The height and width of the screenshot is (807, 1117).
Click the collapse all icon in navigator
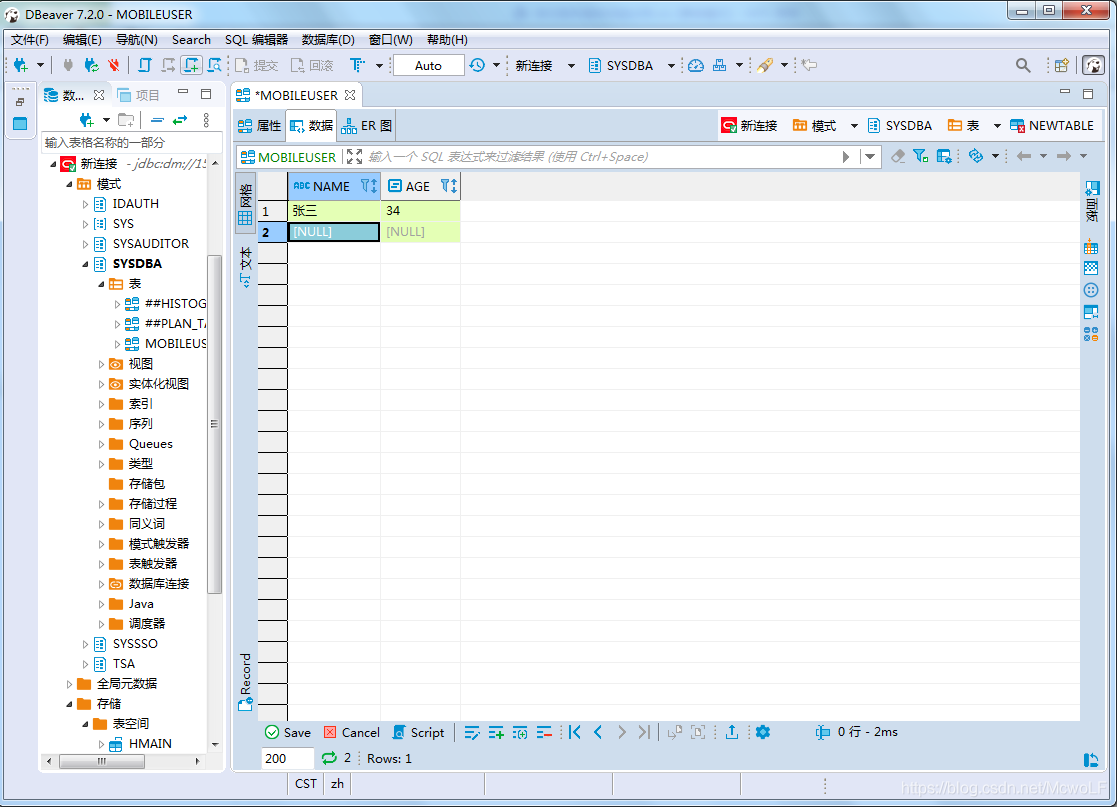(x=157, y=120)
